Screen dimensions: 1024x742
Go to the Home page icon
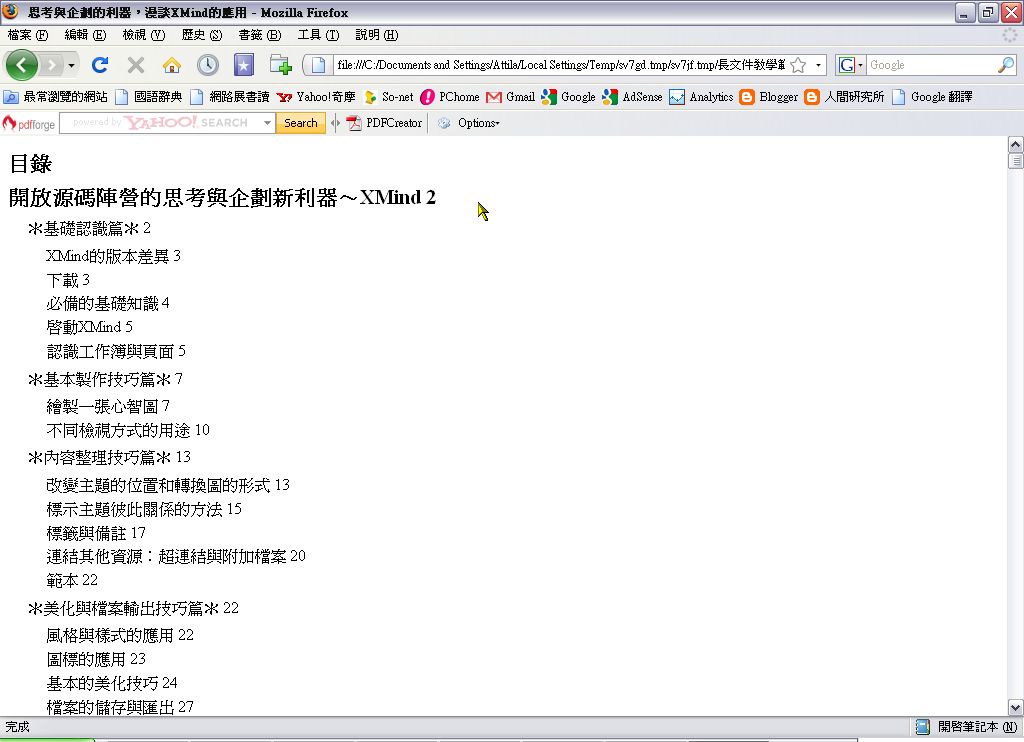point(172,65)
